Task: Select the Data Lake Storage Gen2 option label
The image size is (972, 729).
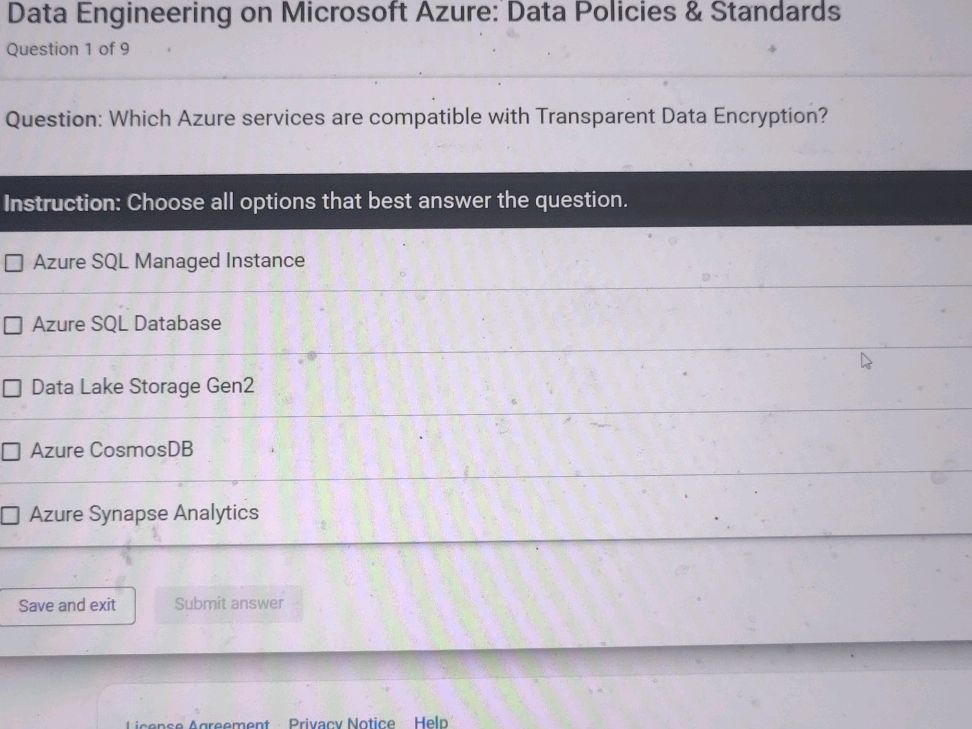Action: coord(142,386)
